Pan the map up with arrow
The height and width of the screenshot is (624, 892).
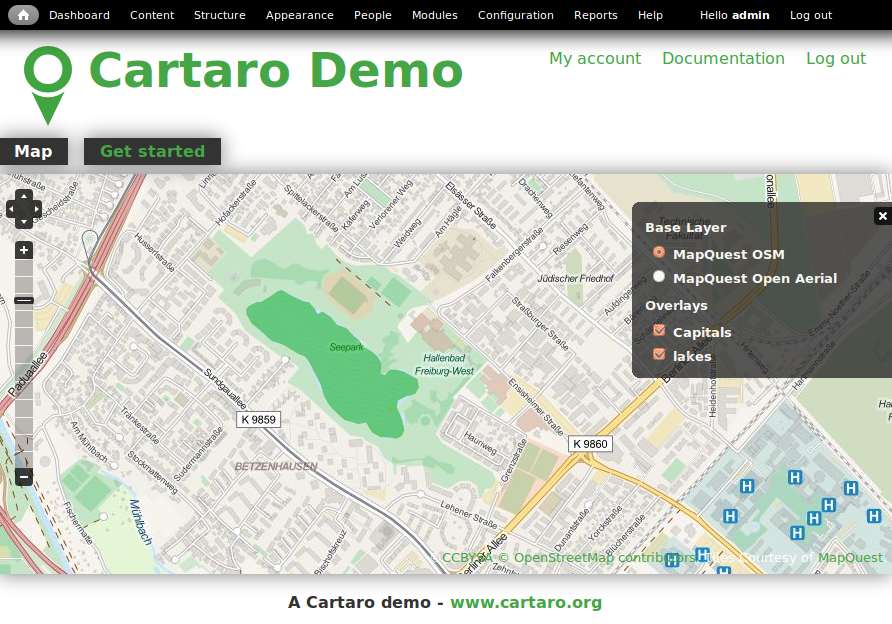click(x=24, y=196)
